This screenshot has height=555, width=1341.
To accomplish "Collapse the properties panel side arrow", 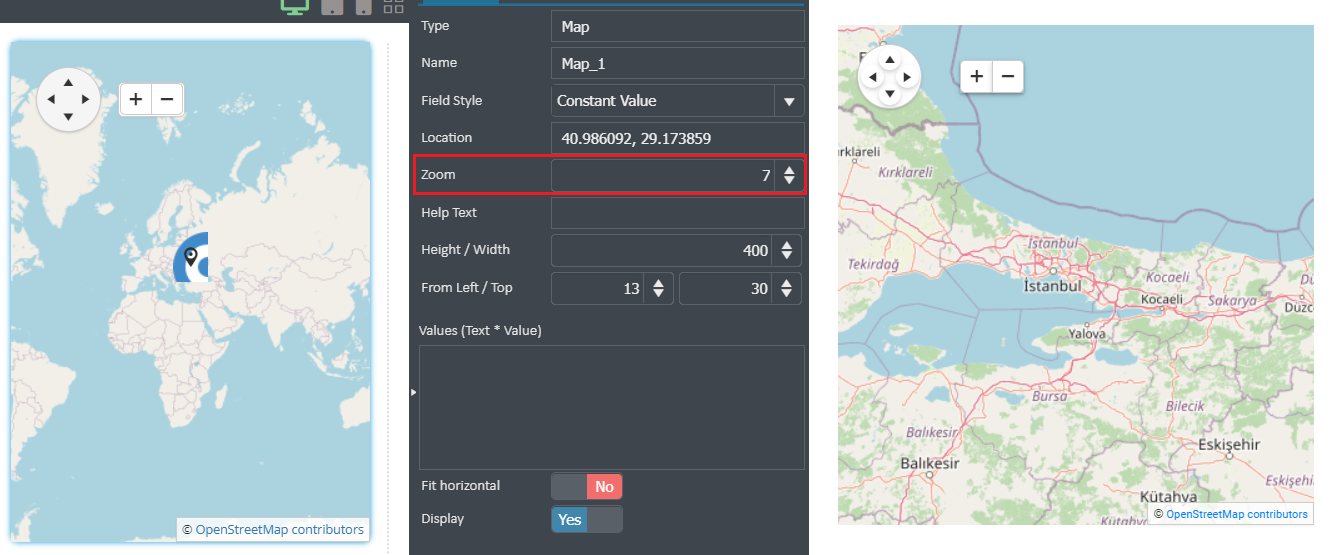I will tap(414, 393).
